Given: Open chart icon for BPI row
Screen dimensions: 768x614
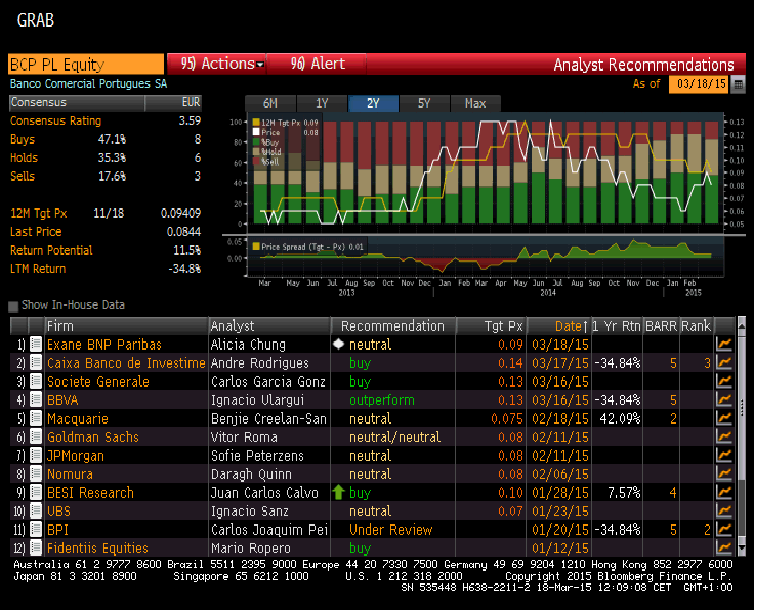Looking at the screenshot, I should pyautogui.click(x=724, y=529).
